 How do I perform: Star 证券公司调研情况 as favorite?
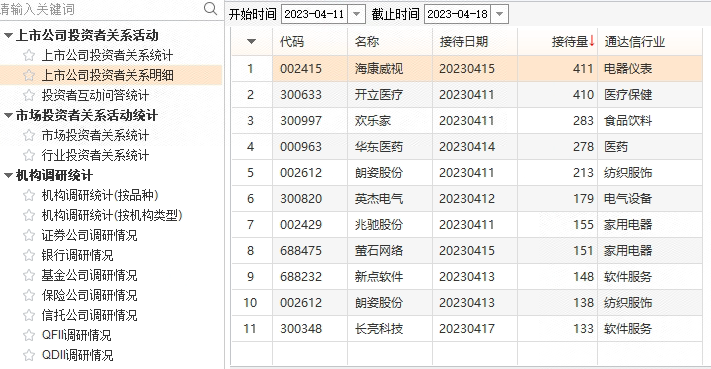pyautogui.click(x=29, y=235)
